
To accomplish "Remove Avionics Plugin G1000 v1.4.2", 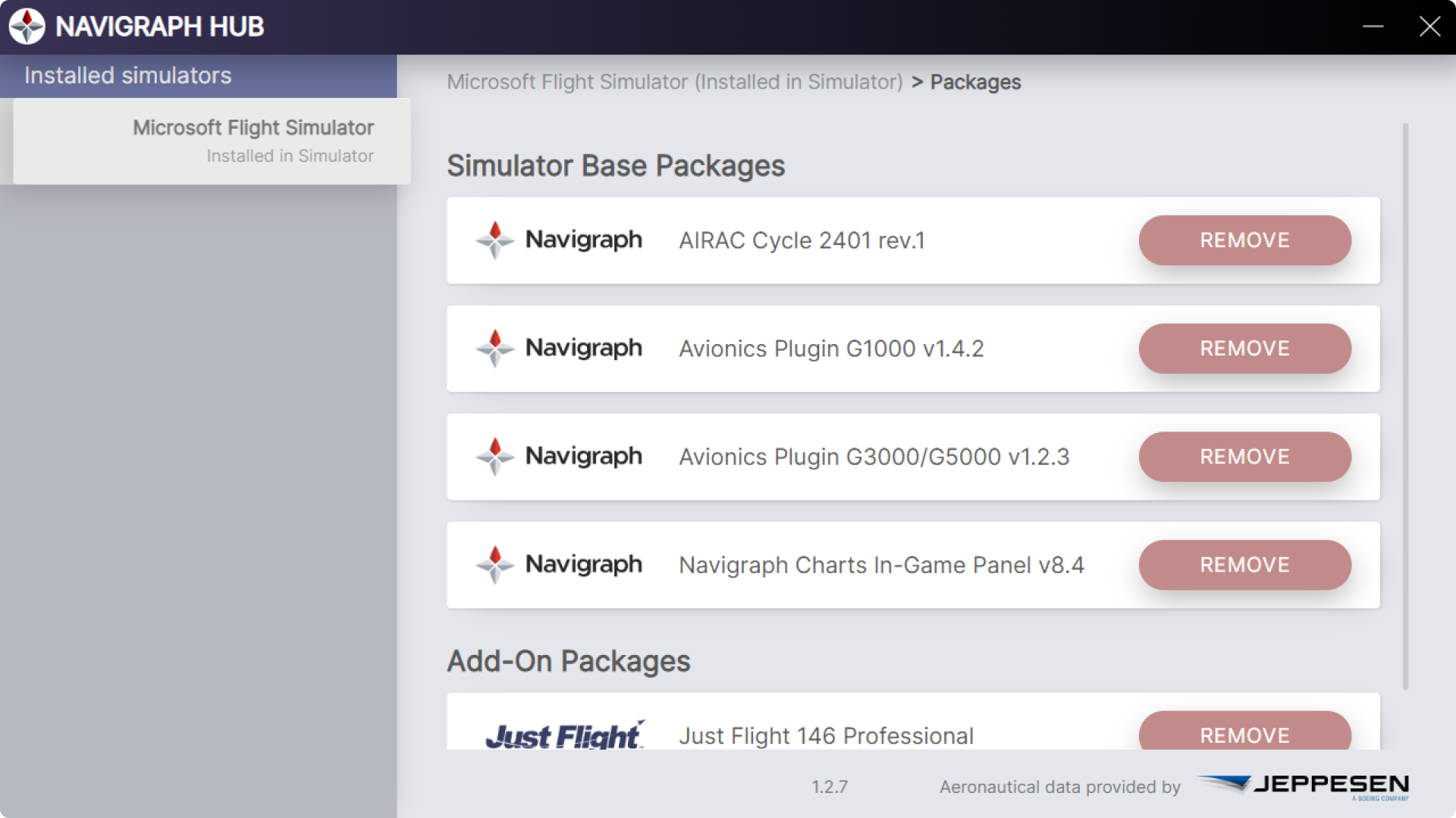I will 1244,349.
